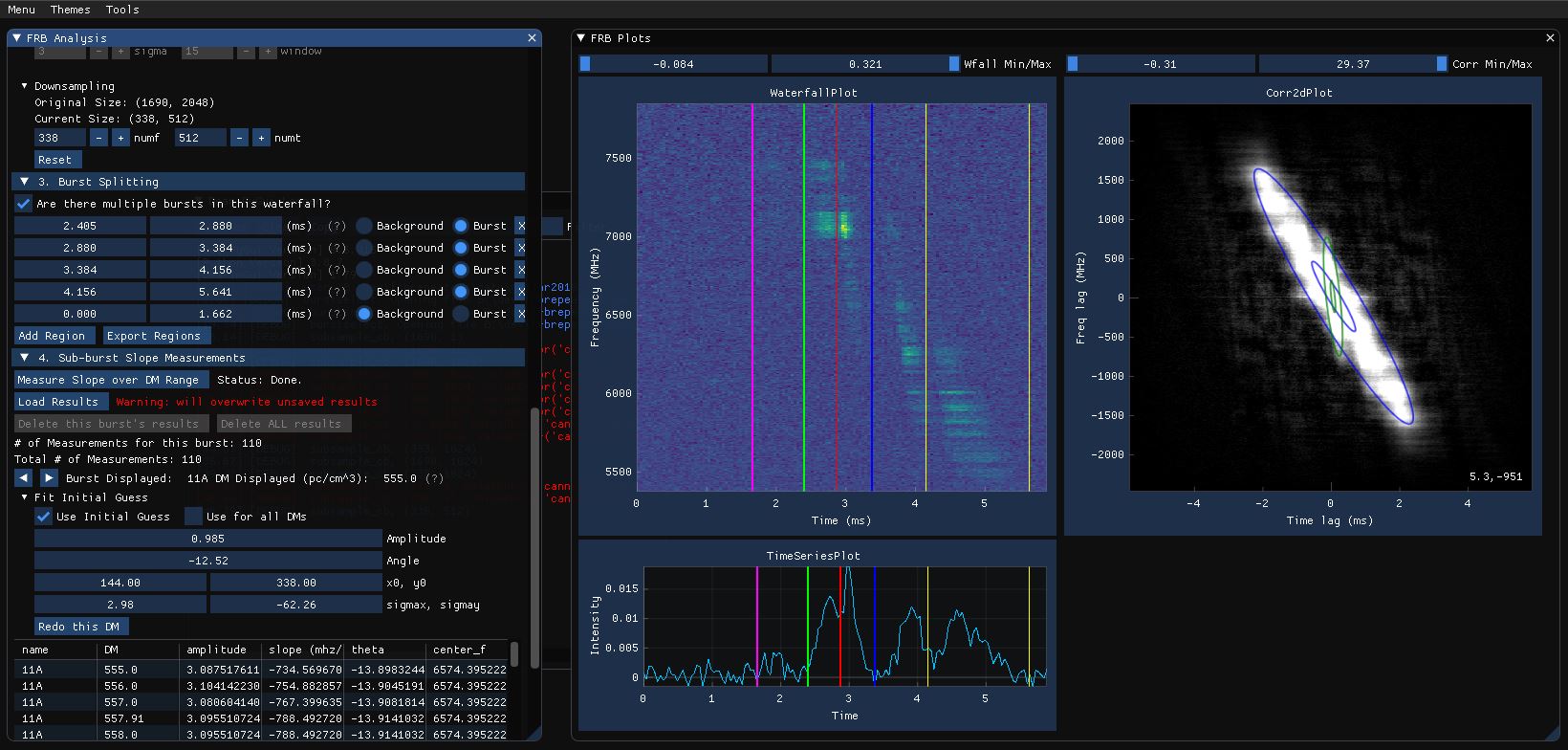Collapse the FRB Plots window triangle

point(580,38)
